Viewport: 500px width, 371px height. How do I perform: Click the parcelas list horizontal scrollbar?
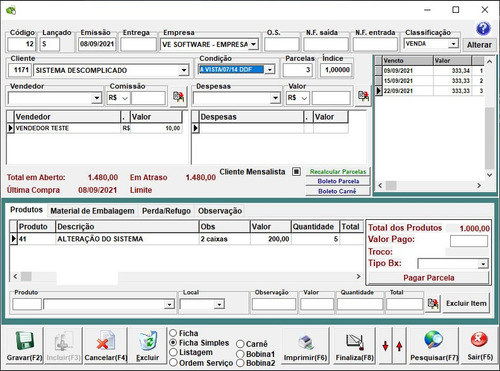pos(430,185)
